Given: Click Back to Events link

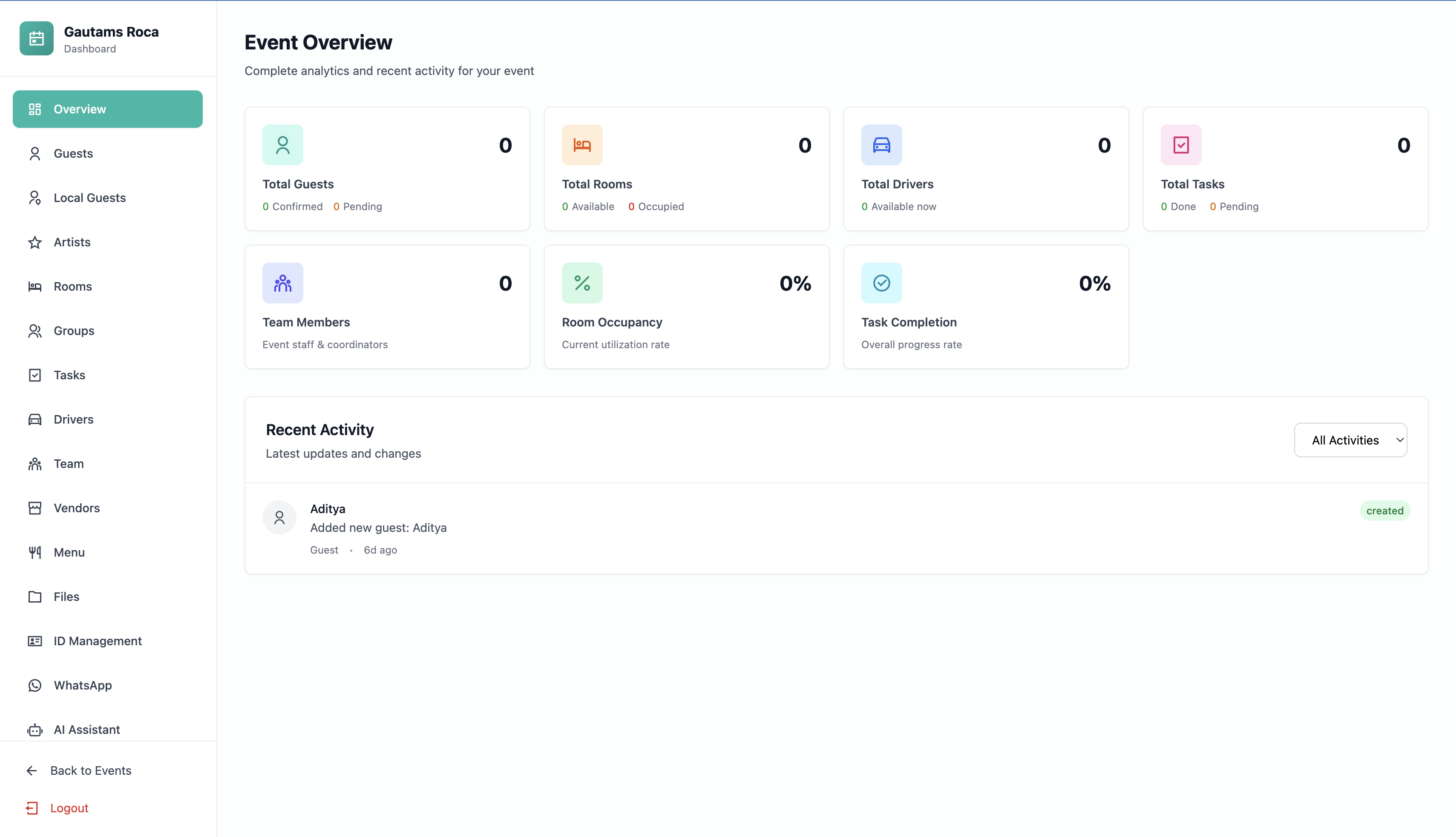Looking at the screenshot, I should click(x=90, y=771).
